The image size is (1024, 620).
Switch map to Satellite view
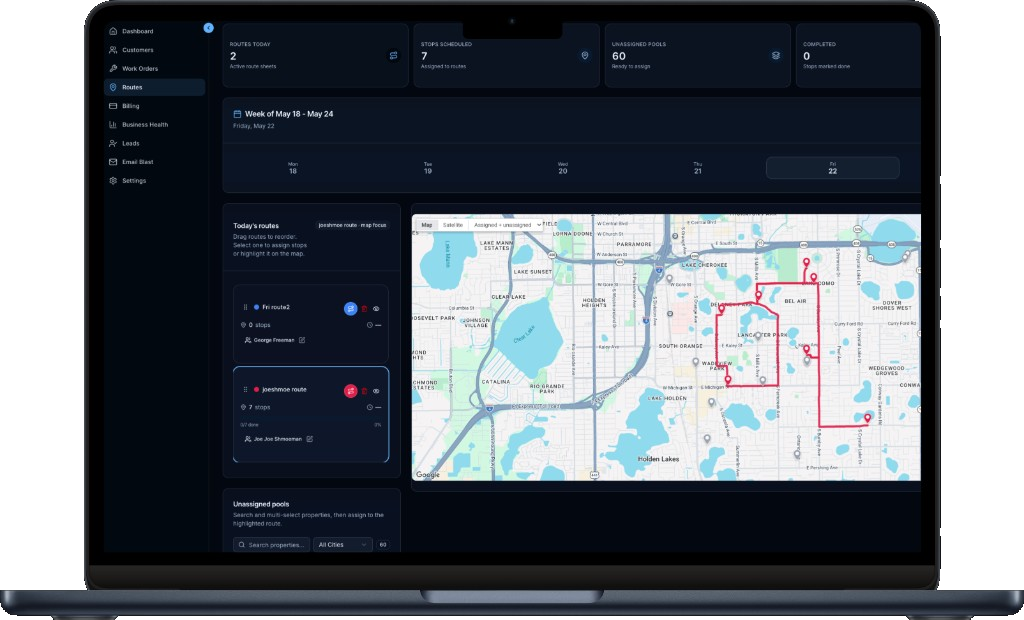tap(453, 225)
